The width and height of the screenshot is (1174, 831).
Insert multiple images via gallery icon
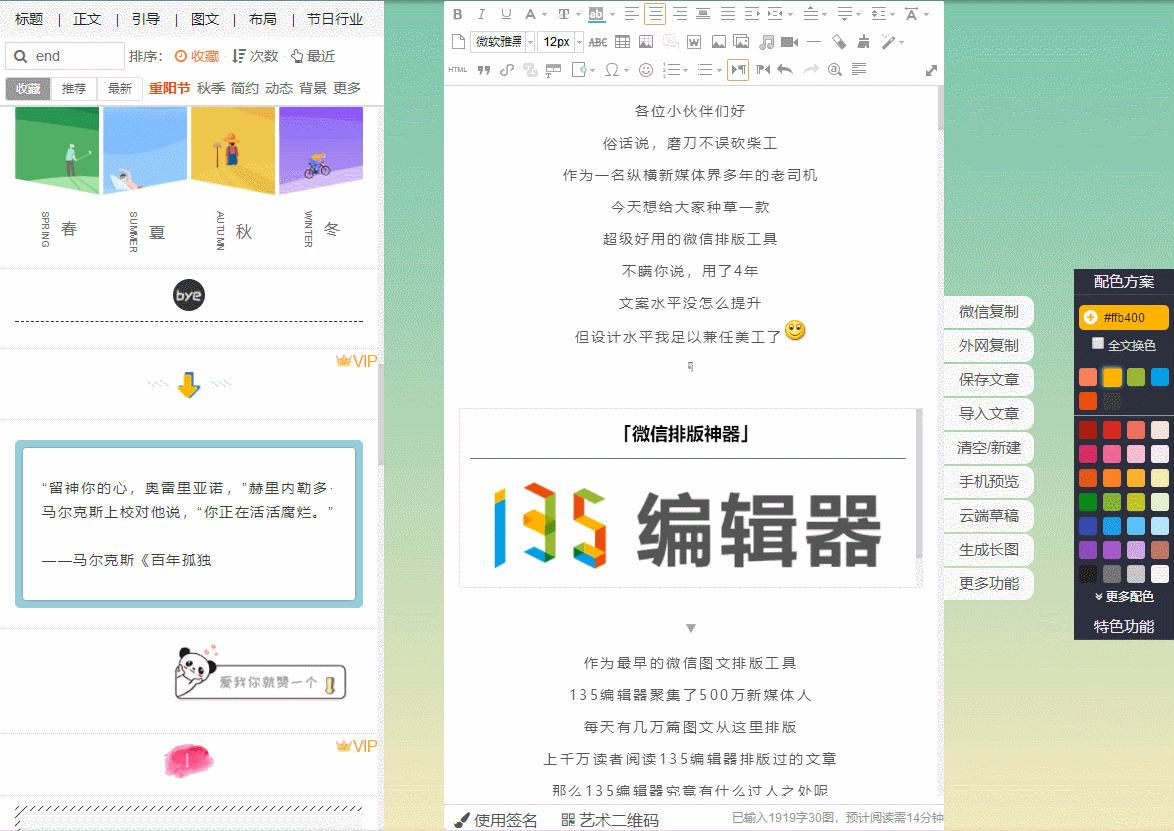pos(741,42)
